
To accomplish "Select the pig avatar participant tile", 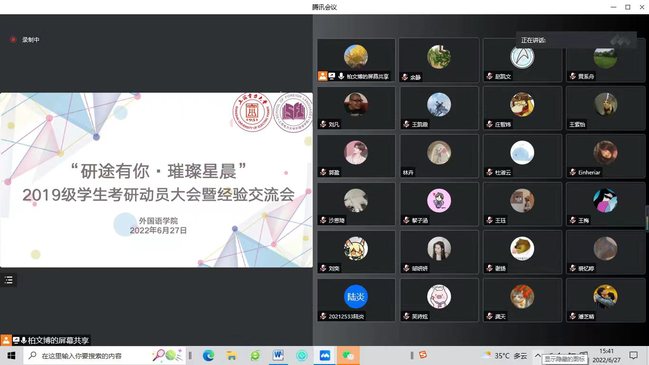I will click(439, 300).
